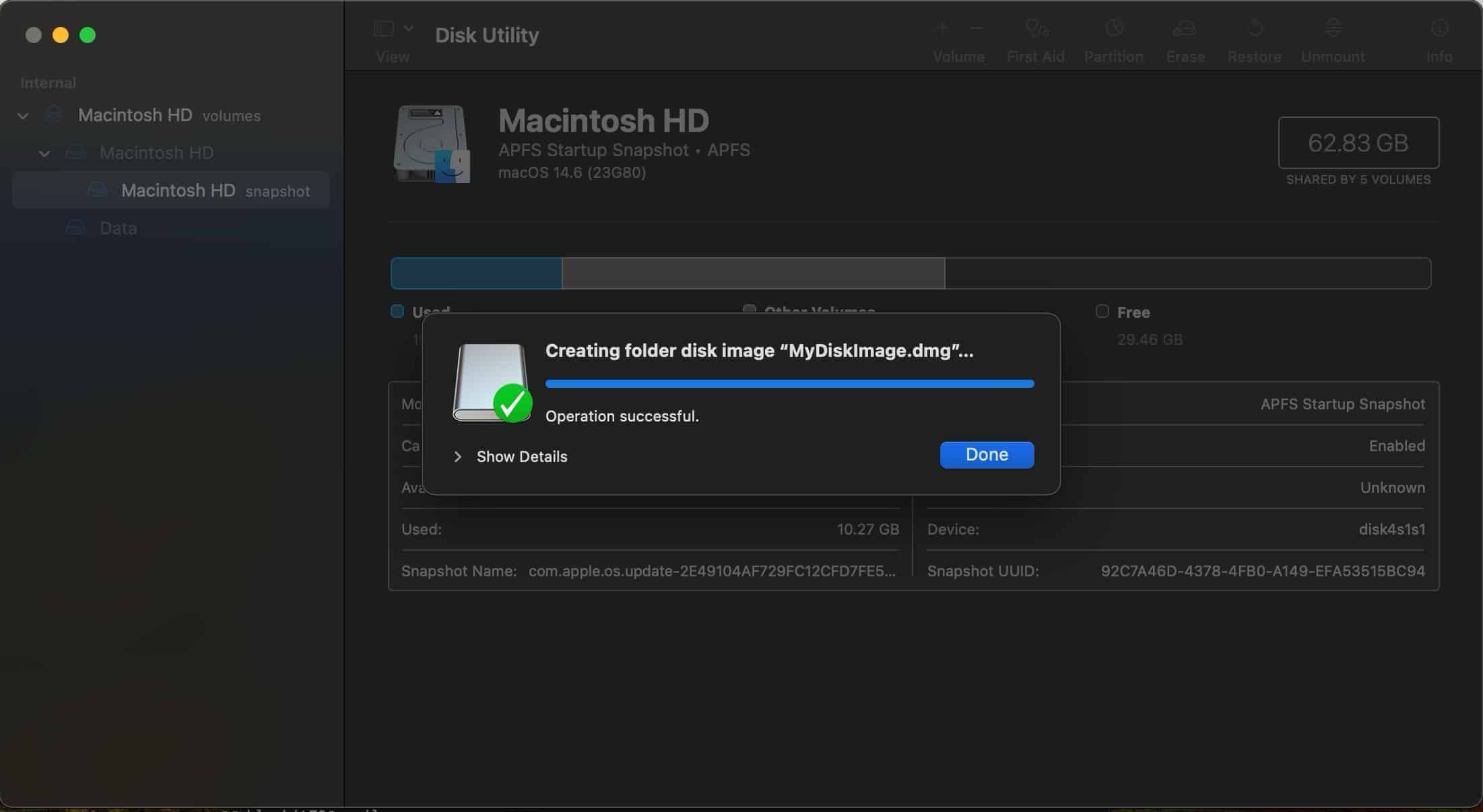Image resolution: width=1483 pixels, height=812 pixels.
Task: Click the Partition toolbar label
Action: point(1114,57)
